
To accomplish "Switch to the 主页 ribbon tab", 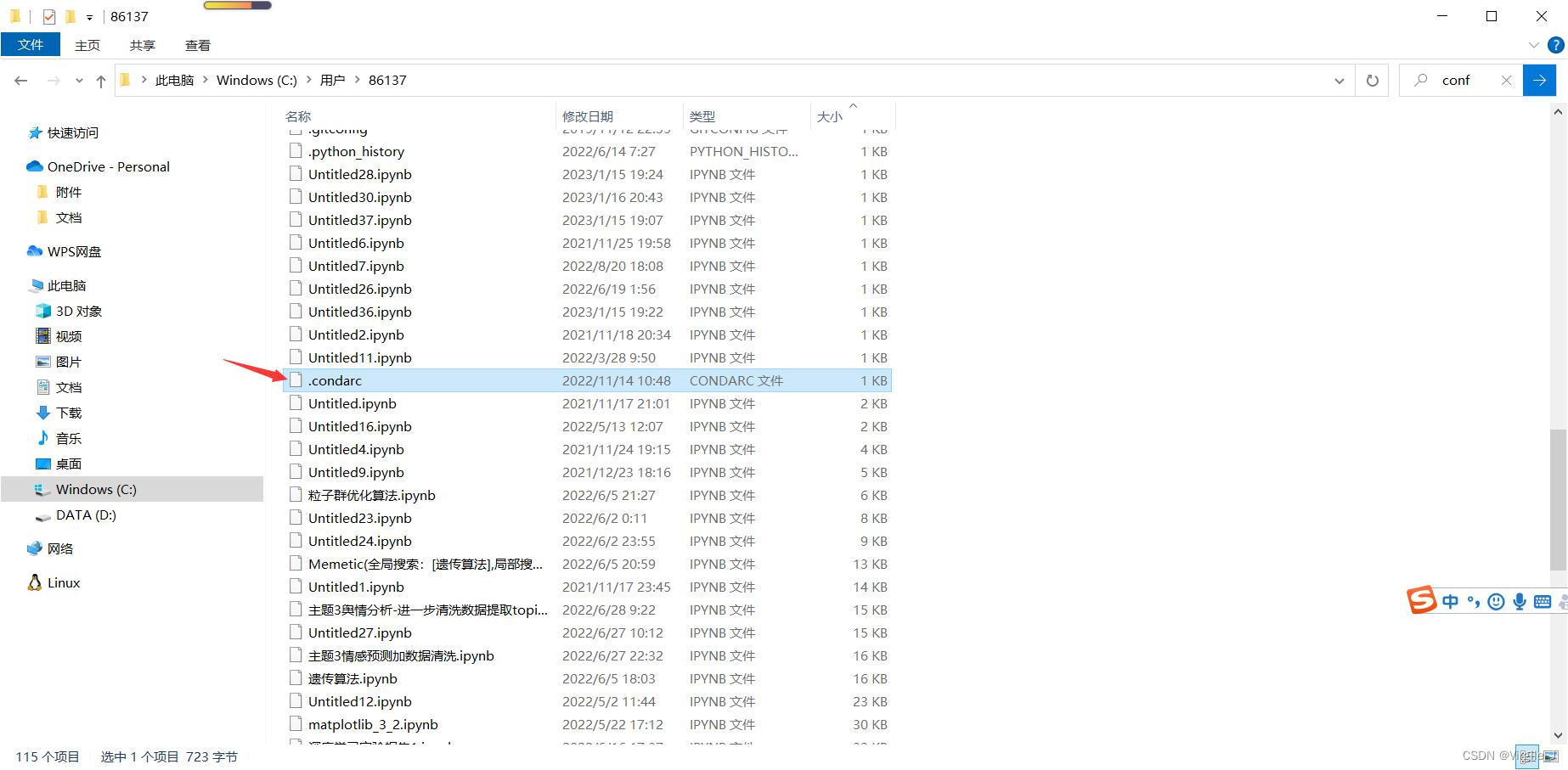I will [x=87, y=45].
